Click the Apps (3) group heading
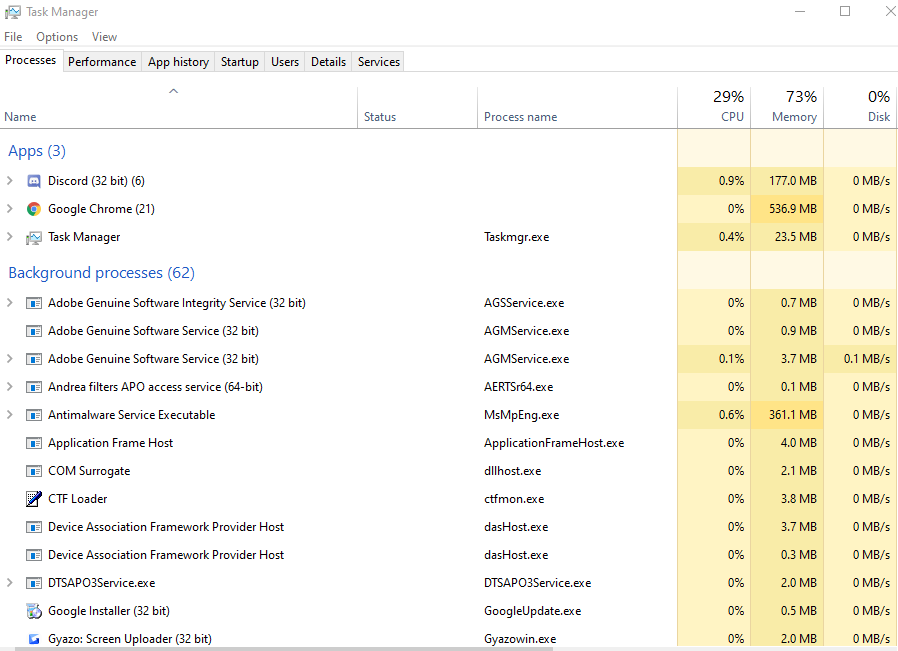898x651 pixels. tap(37, 151)
